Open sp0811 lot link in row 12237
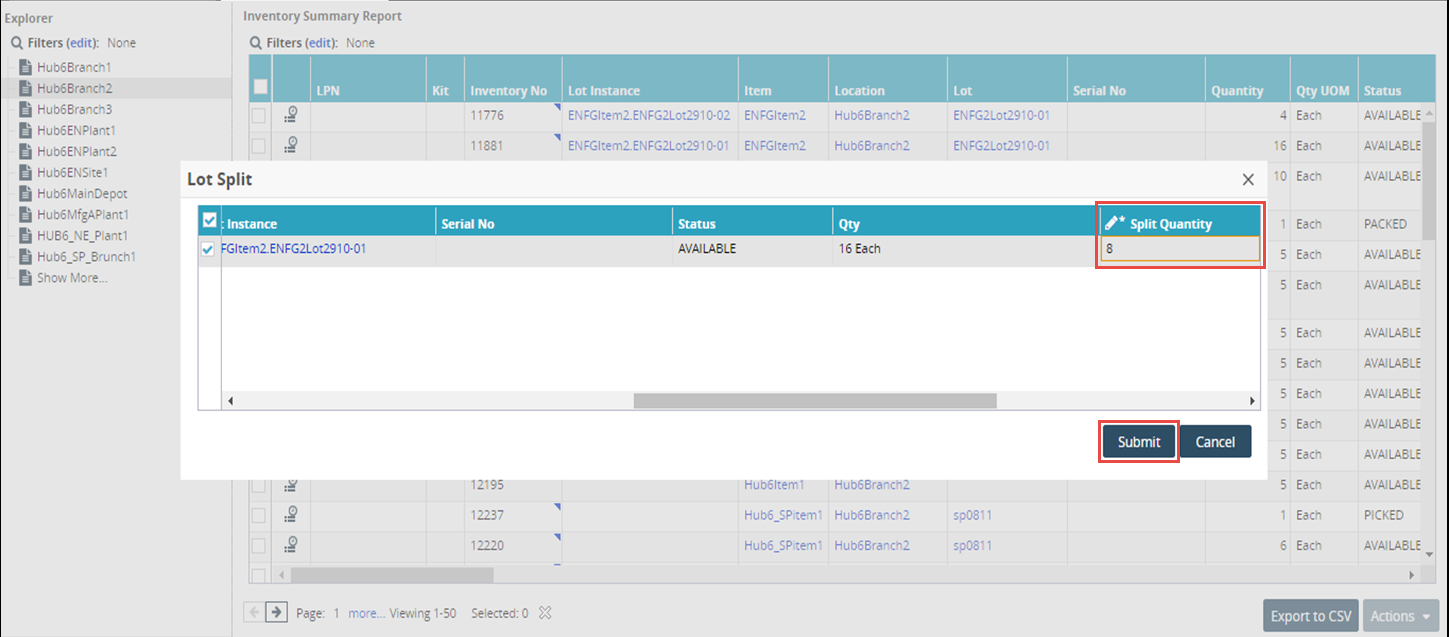The width and height of the screenshot is (1449, 637). coord(973,515)
